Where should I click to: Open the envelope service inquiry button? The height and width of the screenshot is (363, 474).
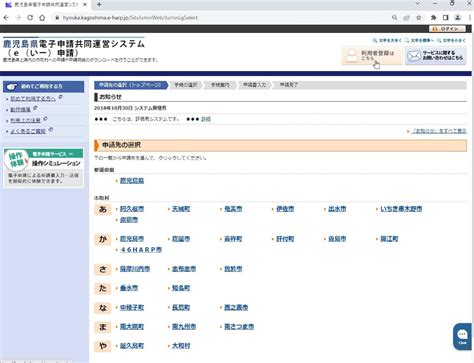(436, 56)
